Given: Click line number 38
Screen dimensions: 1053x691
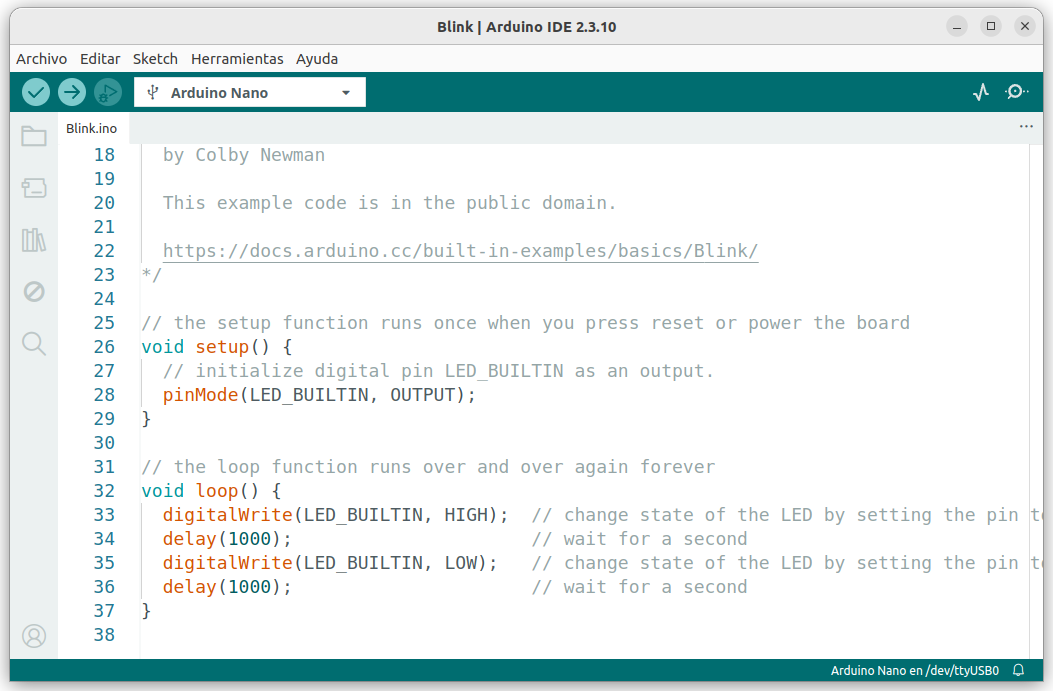Looking at the screenshot, I should [x=104, y=635].
